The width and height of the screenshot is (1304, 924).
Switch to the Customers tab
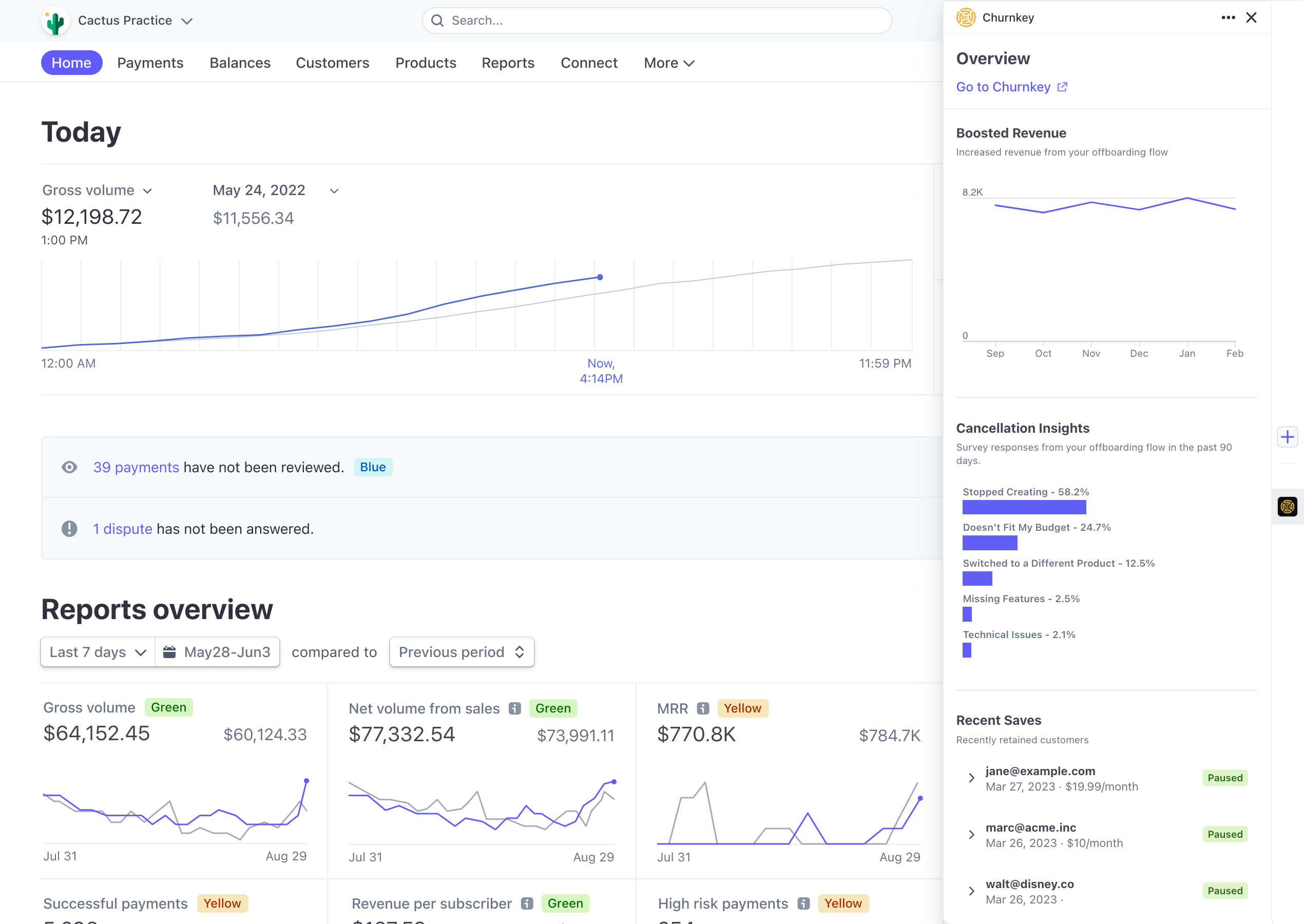click(x=332, y=63)
